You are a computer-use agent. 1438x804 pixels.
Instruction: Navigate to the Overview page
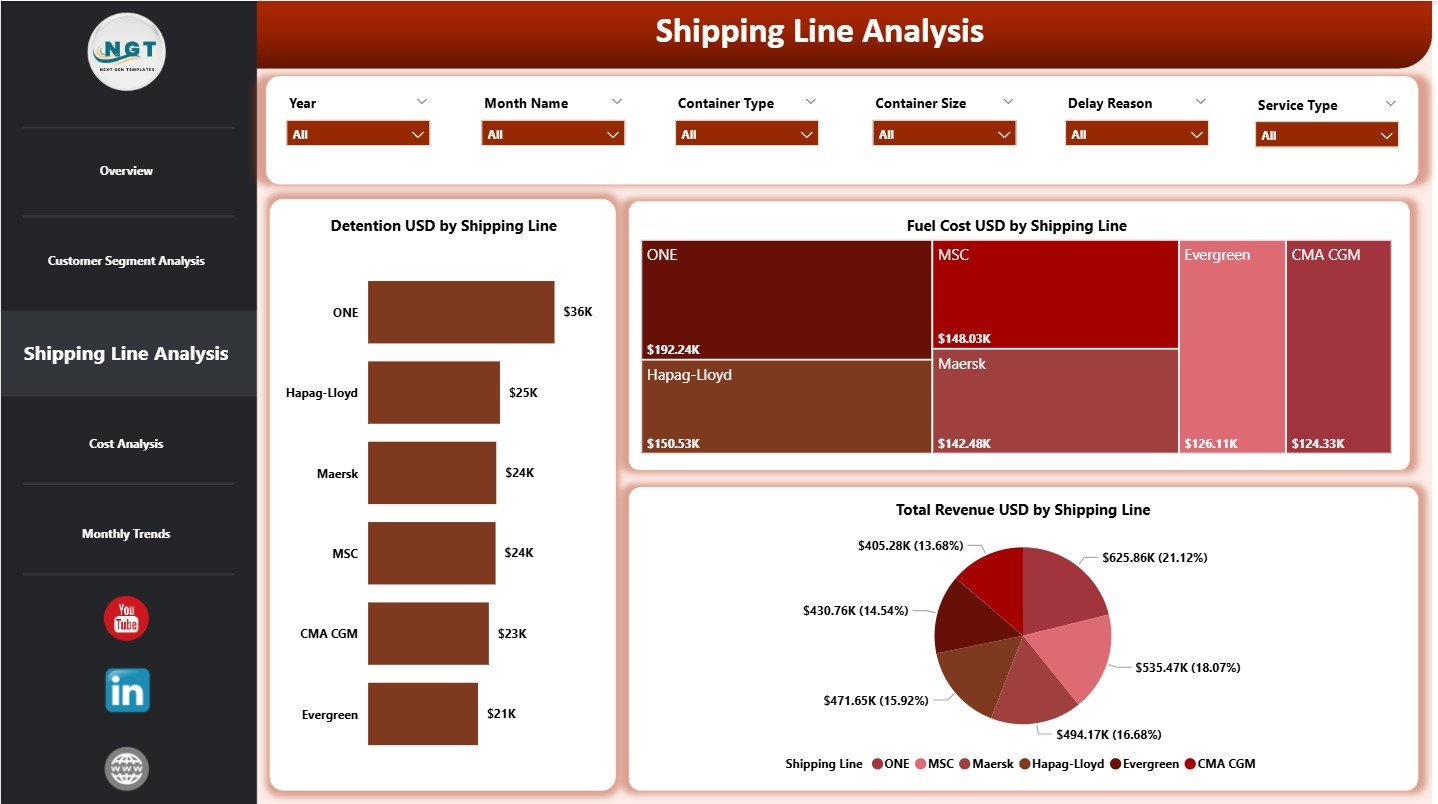126,170
